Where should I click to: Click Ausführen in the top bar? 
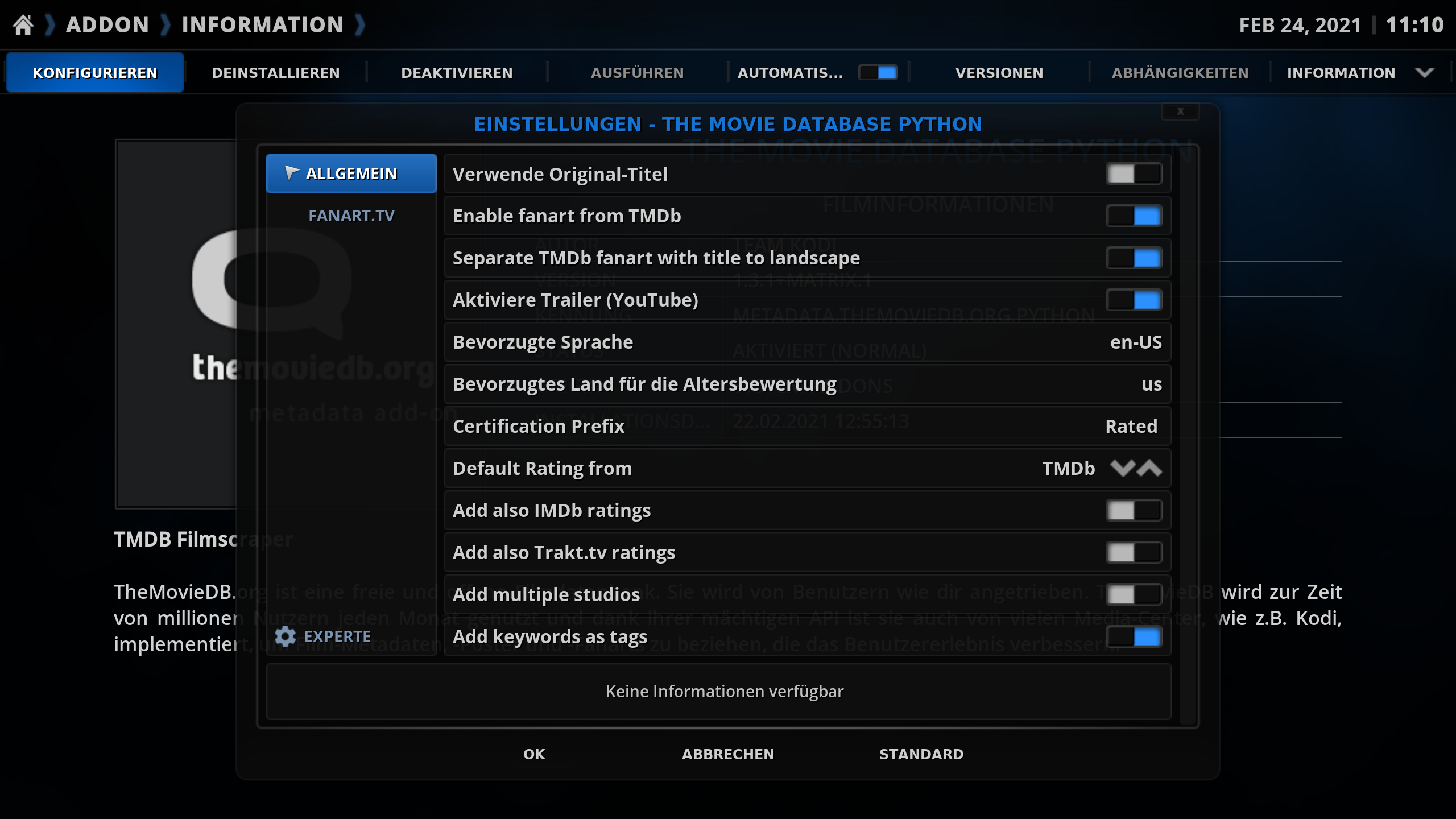[637, 73]
